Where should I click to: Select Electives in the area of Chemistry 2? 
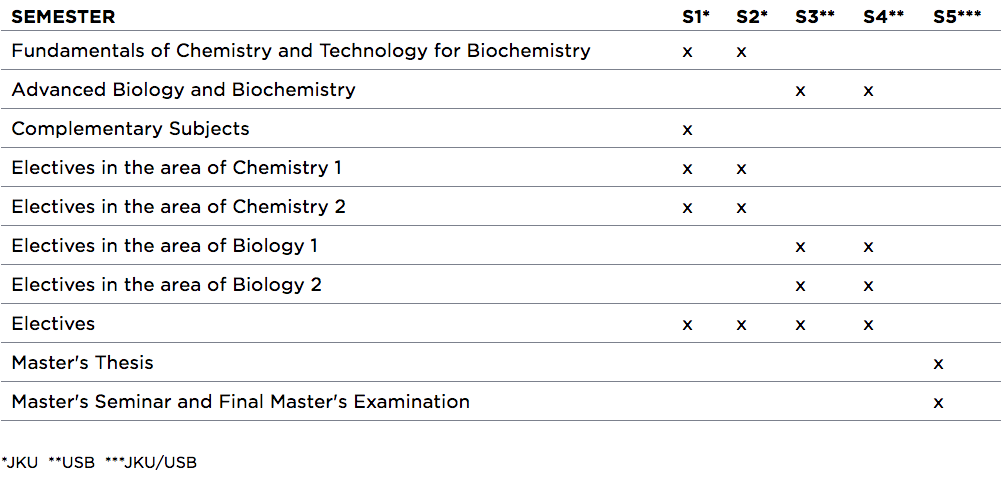pos(178,207)
